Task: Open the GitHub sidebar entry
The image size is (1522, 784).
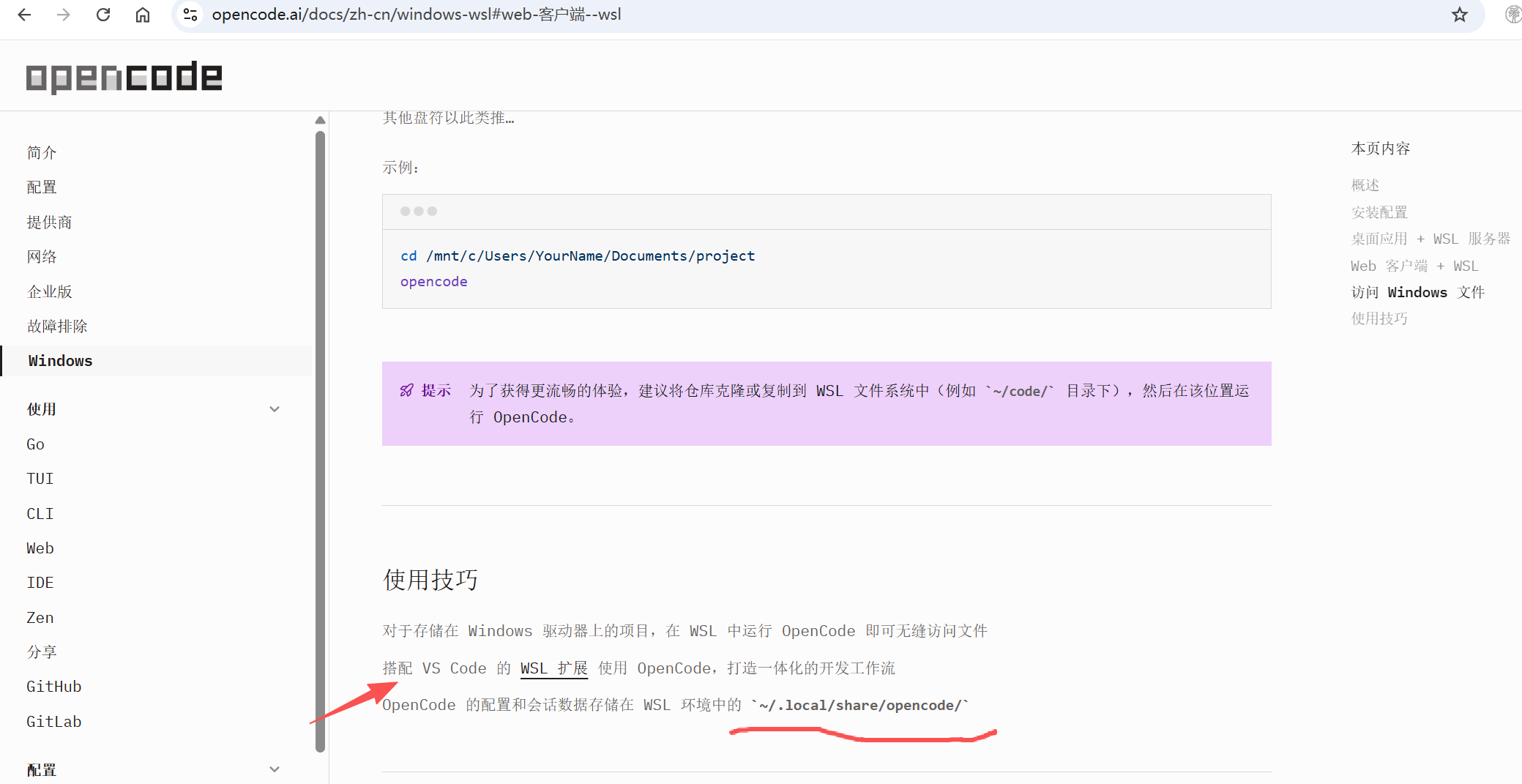Action: click(53, 686)
